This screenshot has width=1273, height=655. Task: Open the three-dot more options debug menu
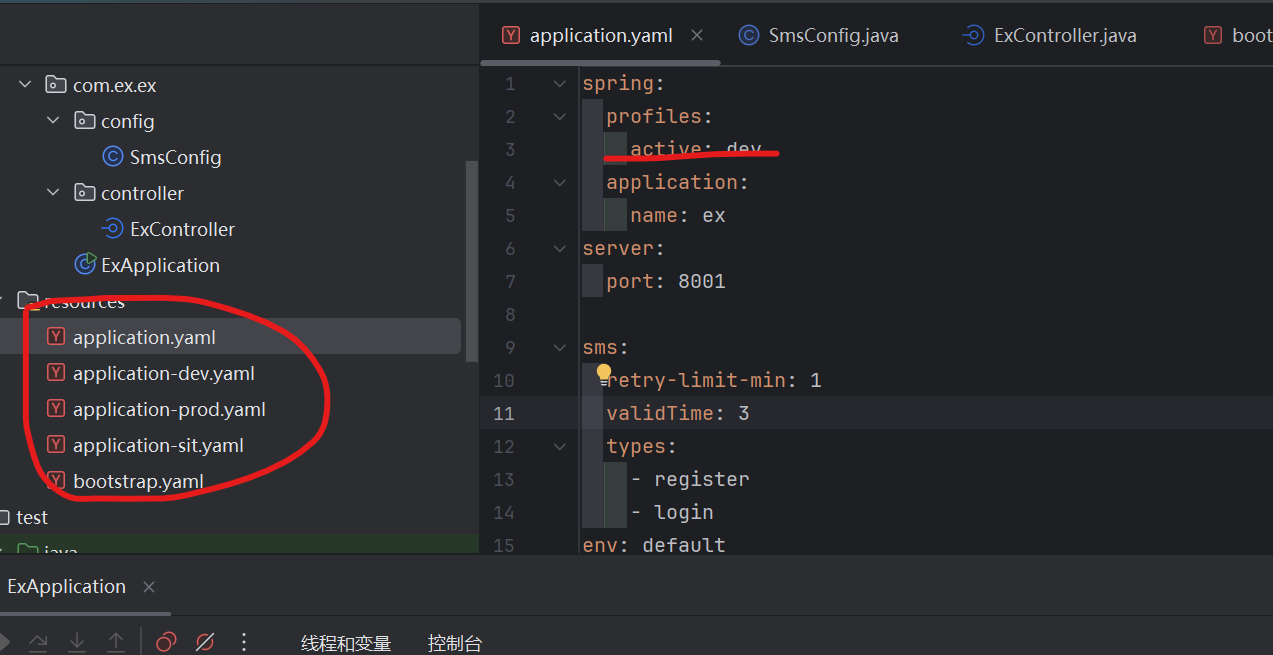[x=243, y=641]
